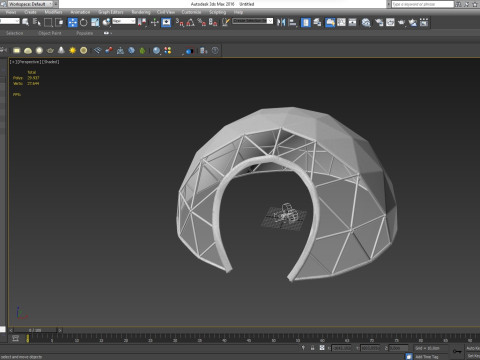
Task: Click the time slider left arrow
Action: click(x=11, y=330)
